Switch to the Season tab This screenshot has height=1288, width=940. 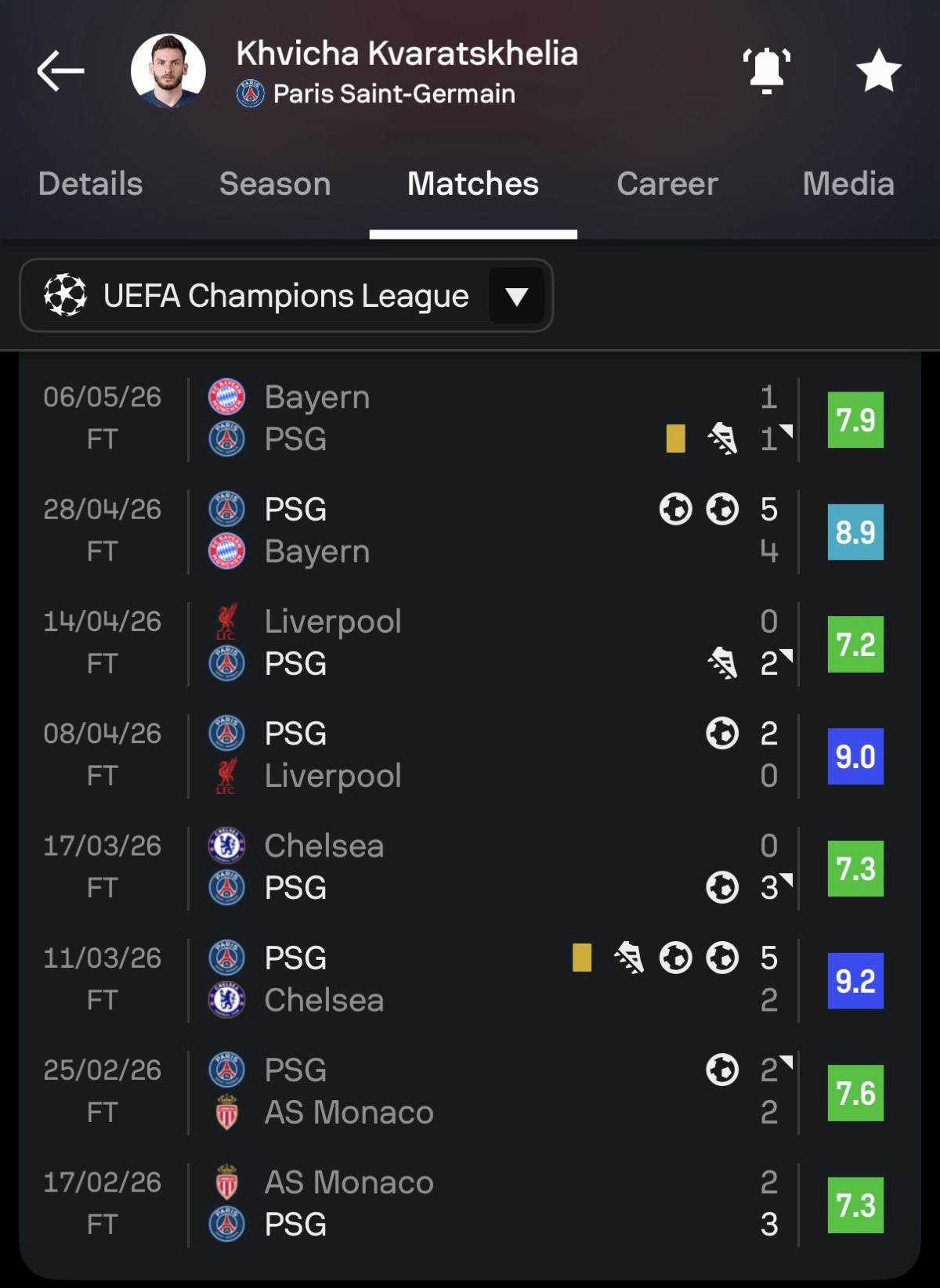pos(275,184)
